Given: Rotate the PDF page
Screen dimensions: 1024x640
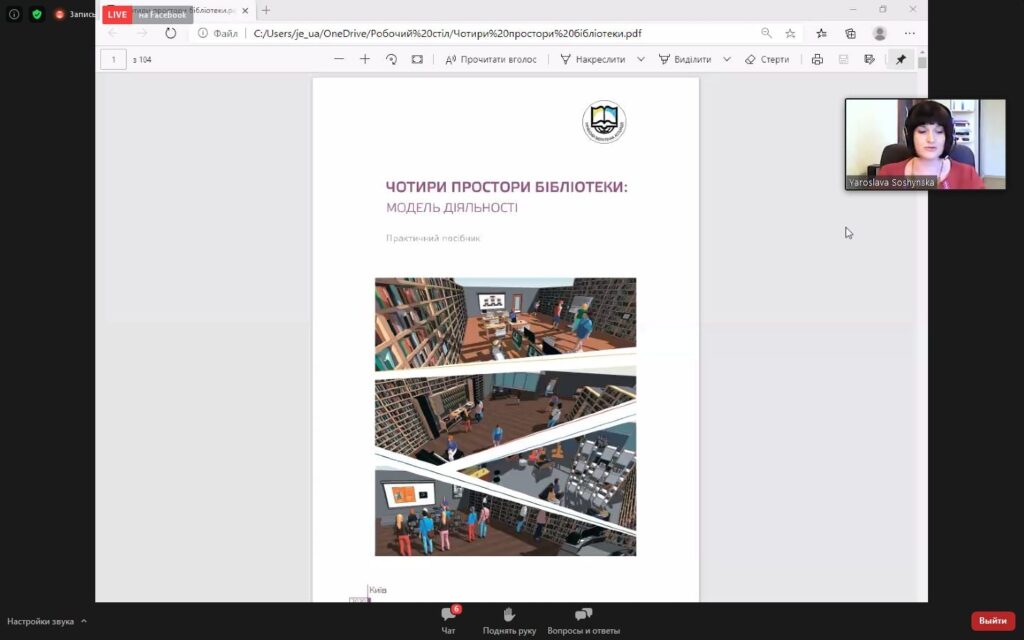Looking at the screenshot, I should pos(391,59).
